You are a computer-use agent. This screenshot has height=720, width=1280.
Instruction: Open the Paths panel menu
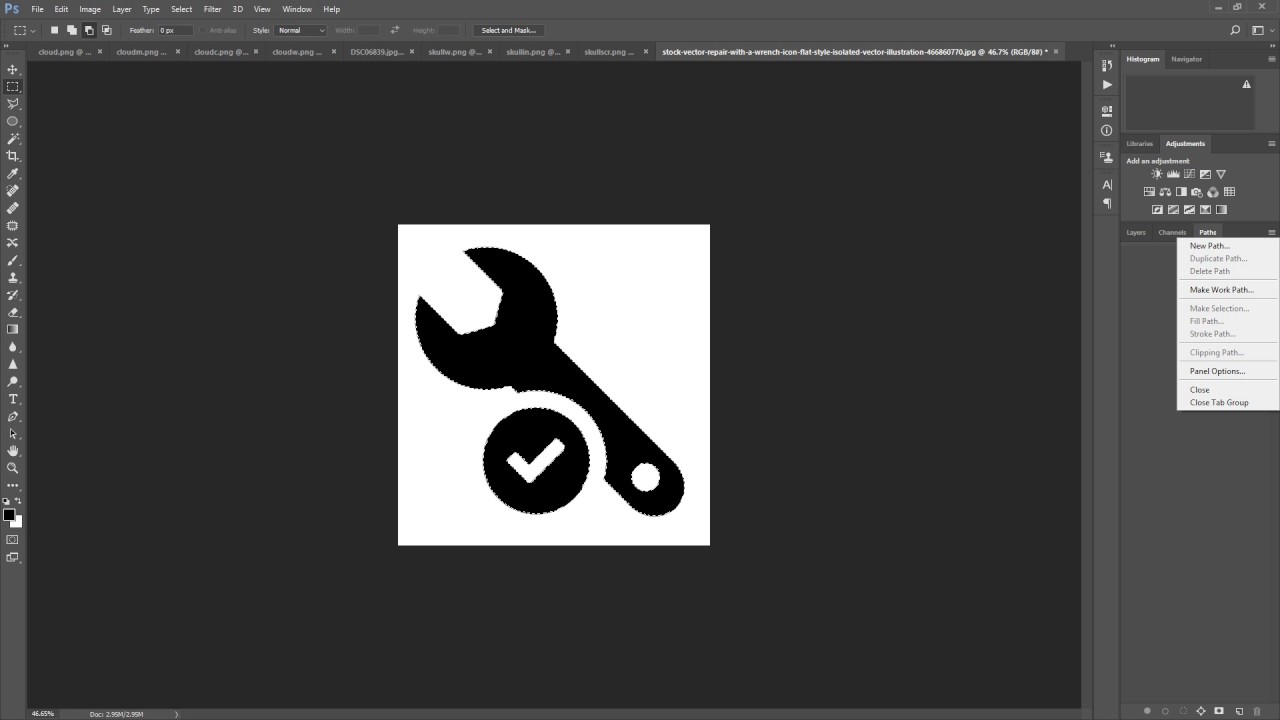coord(1271,231)
